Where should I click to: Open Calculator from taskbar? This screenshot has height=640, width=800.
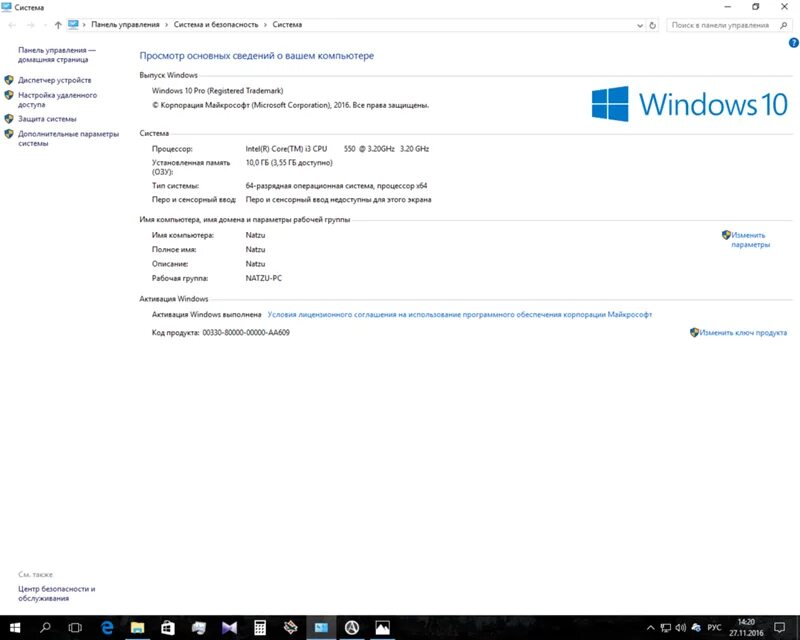coord(260,628)
